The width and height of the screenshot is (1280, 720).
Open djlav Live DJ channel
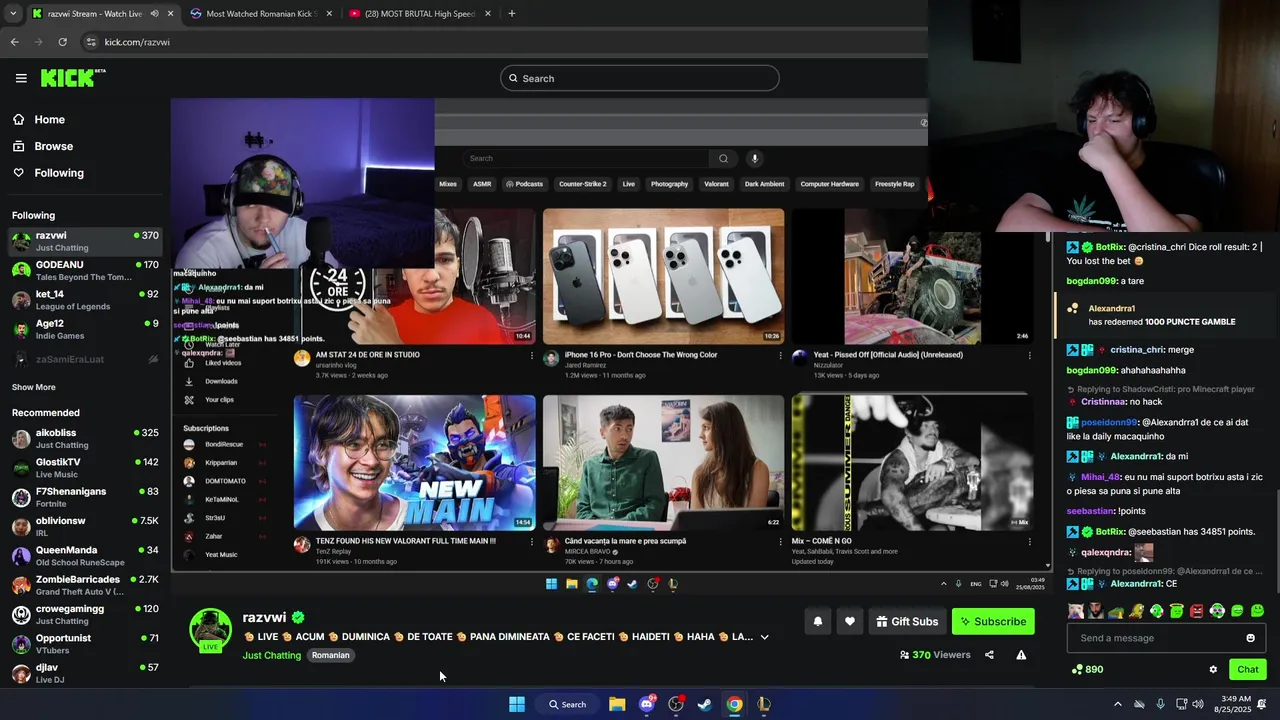(85, 672)
